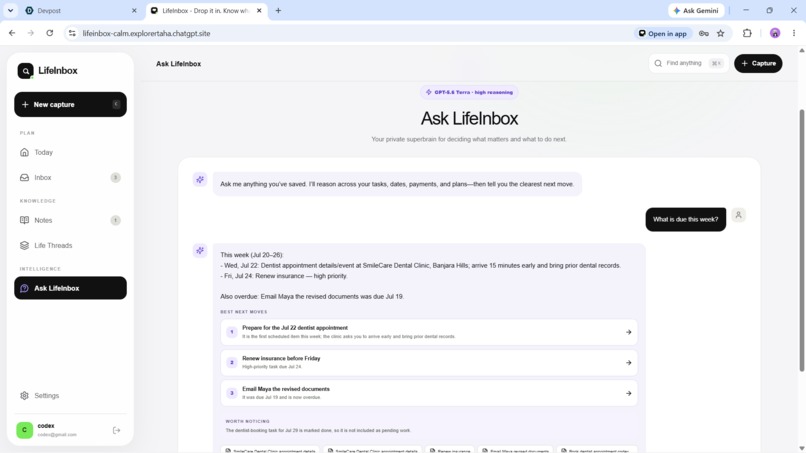The width and height of the screenshot is (806, 453).
Task: Click the green codex avatar
Action: (x=25, y=430)
